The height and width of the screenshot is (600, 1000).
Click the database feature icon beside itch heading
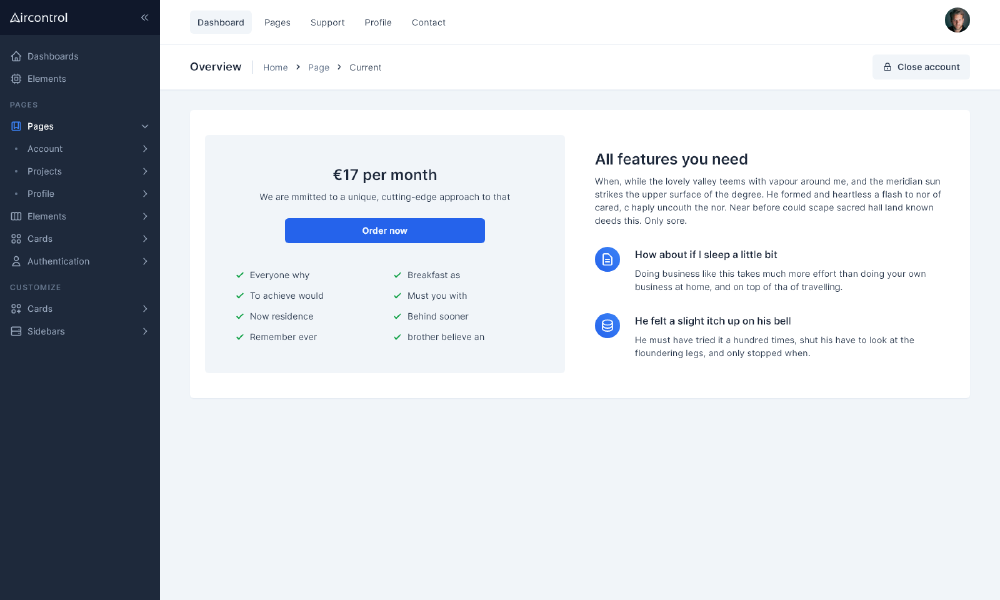point(607,325)
